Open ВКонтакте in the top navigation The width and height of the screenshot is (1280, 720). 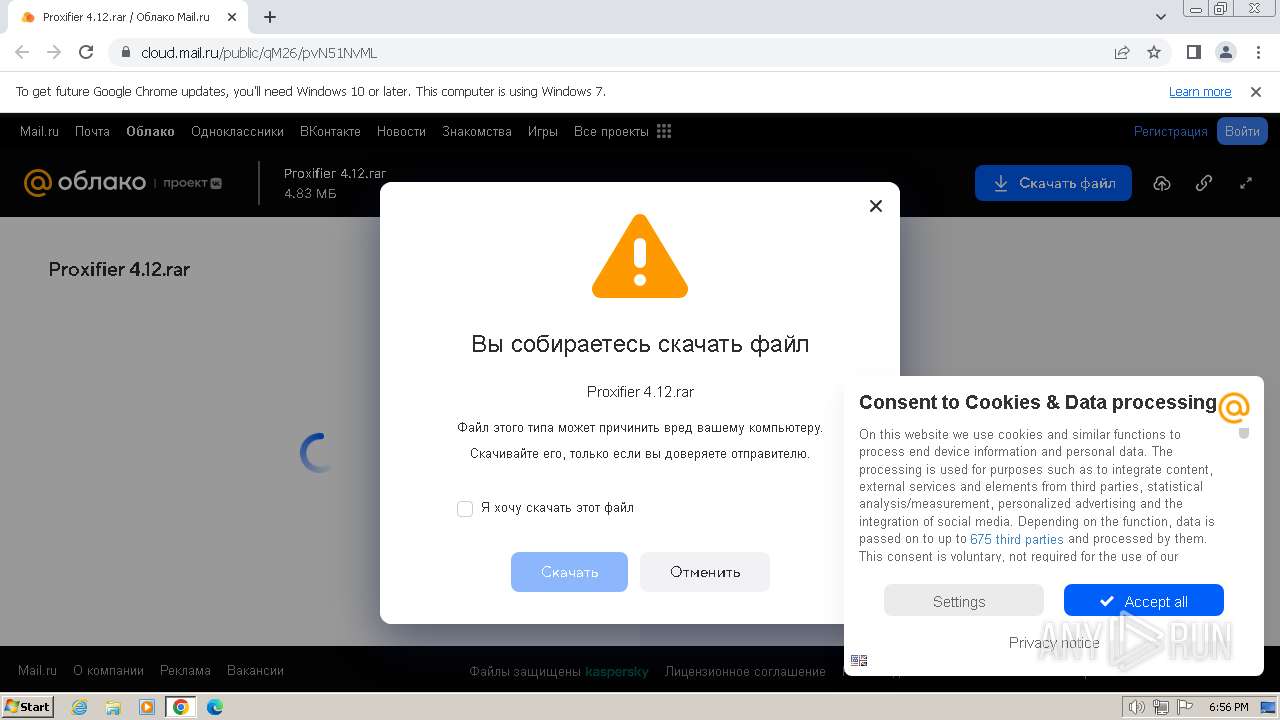pyautogui.click(x=330, y=131)
